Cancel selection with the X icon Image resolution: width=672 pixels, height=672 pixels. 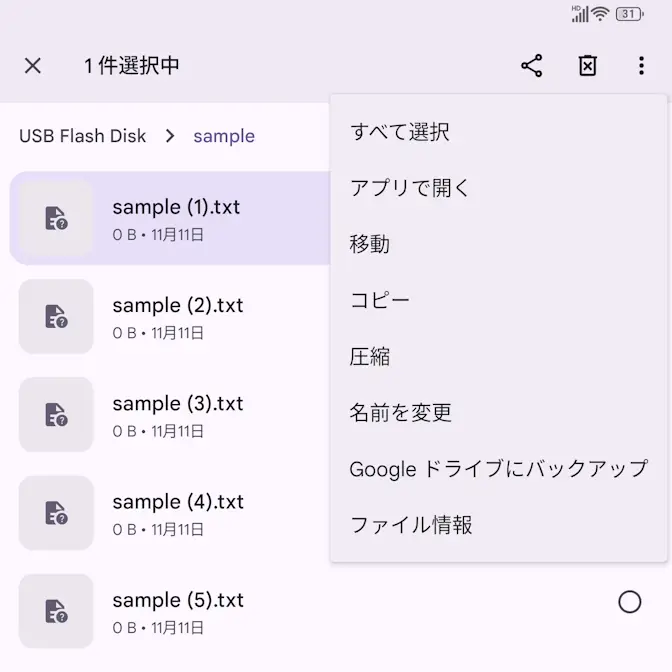33,66
